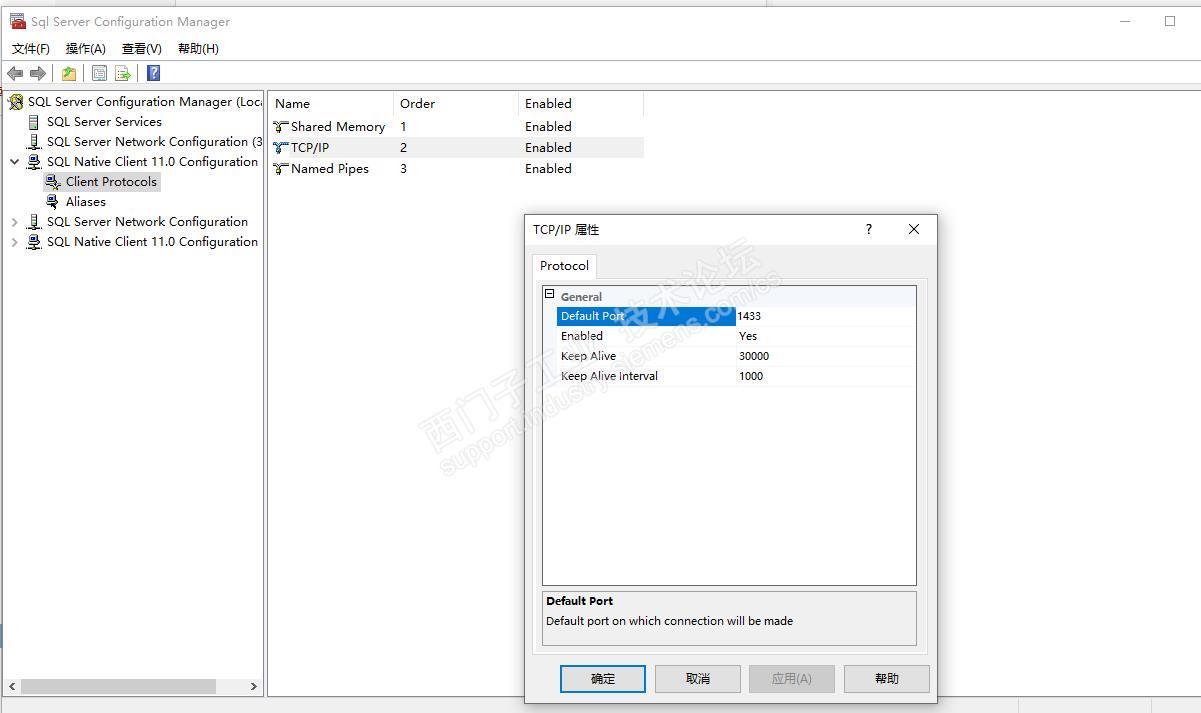Viewport: 1201px width, 713px height.
Task: Collapse the expanded SQL Native Client 11.0 Configuration node
Action: tap(15, 162)
